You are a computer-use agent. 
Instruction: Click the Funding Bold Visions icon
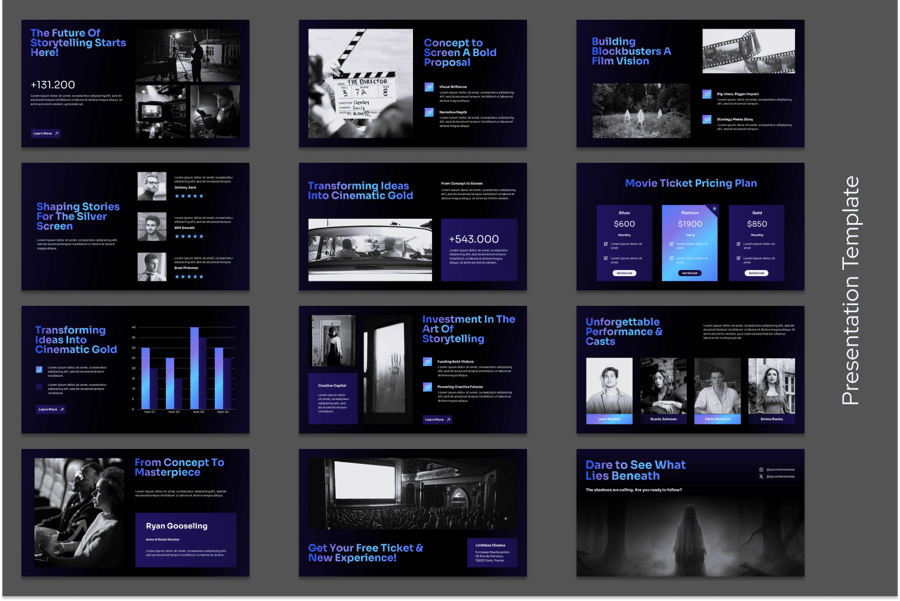pos(428,362)
